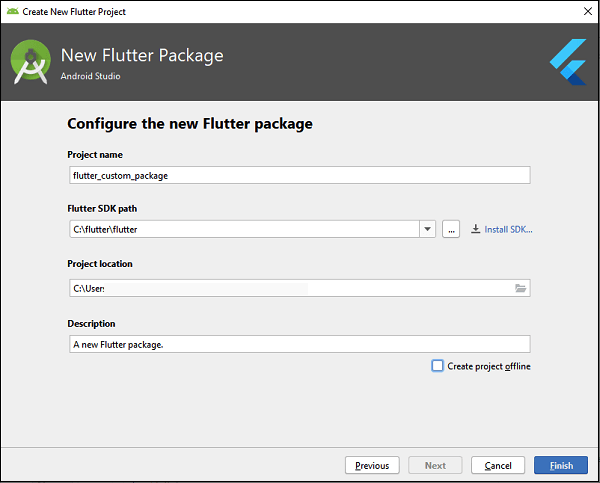Screen dimensions: 600x483
Task: Click the 'Project name' label
Action: point(95,155)
